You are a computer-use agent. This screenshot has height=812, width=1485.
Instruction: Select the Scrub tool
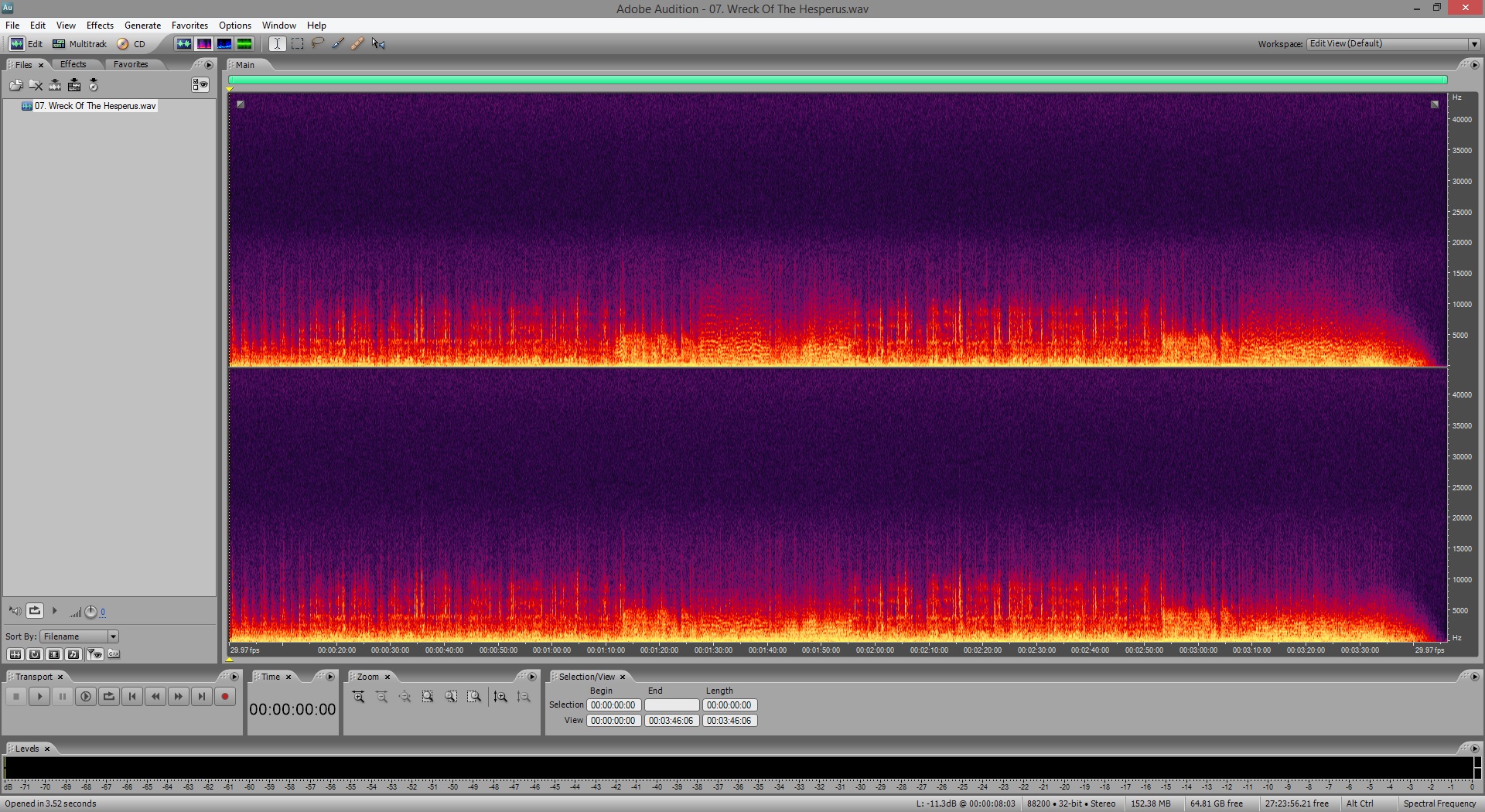[378, 44]
